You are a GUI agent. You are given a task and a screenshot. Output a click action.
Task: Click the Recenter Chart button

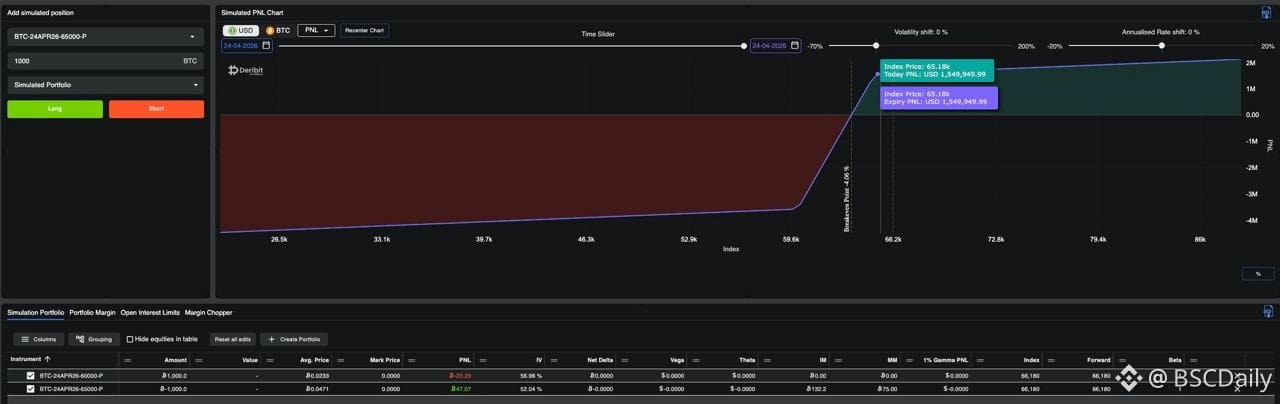coord(364,31)
